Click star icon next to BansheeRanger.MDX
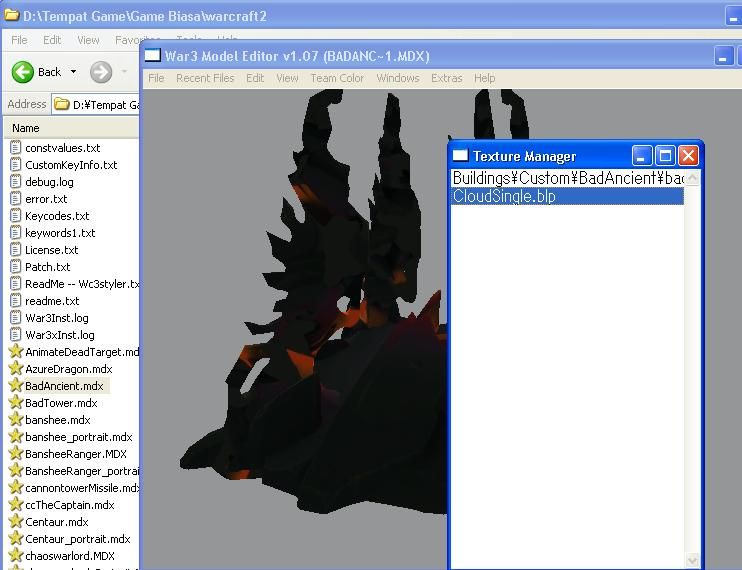Image resolution: width=742 pixels, height=570 pixels. point(16,454)
